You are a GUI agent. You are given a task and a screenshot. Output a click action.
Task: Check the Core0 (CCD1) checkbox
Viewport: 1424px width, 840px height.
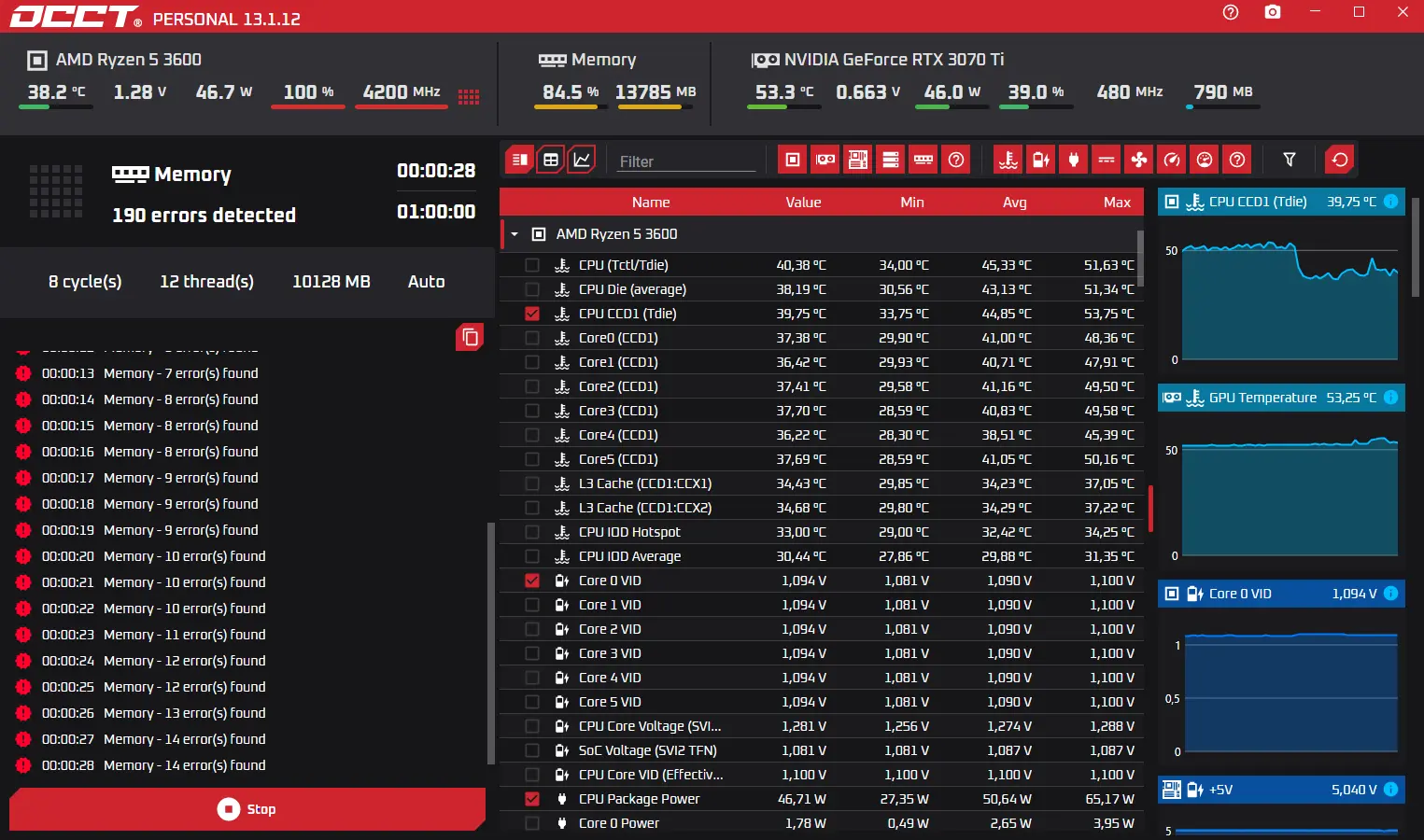click(x=532, y=338)
